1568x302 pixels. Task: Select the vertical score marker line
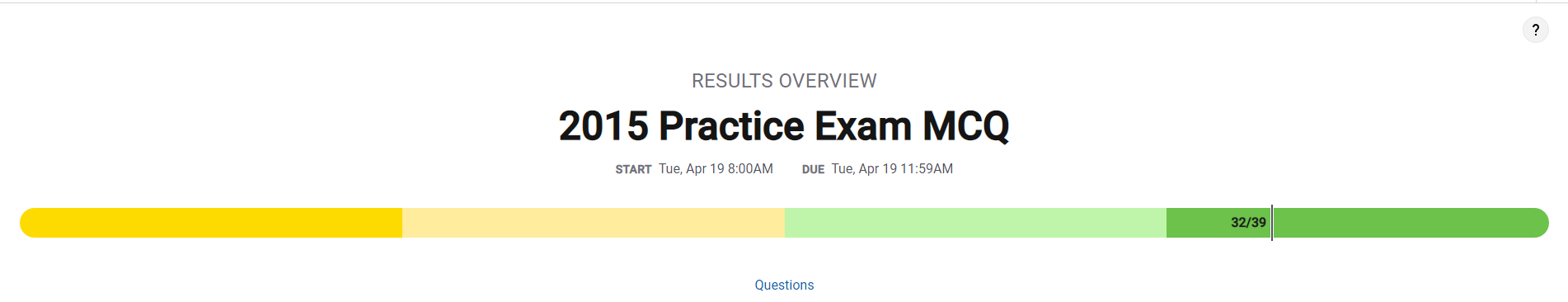[1272, 223]
